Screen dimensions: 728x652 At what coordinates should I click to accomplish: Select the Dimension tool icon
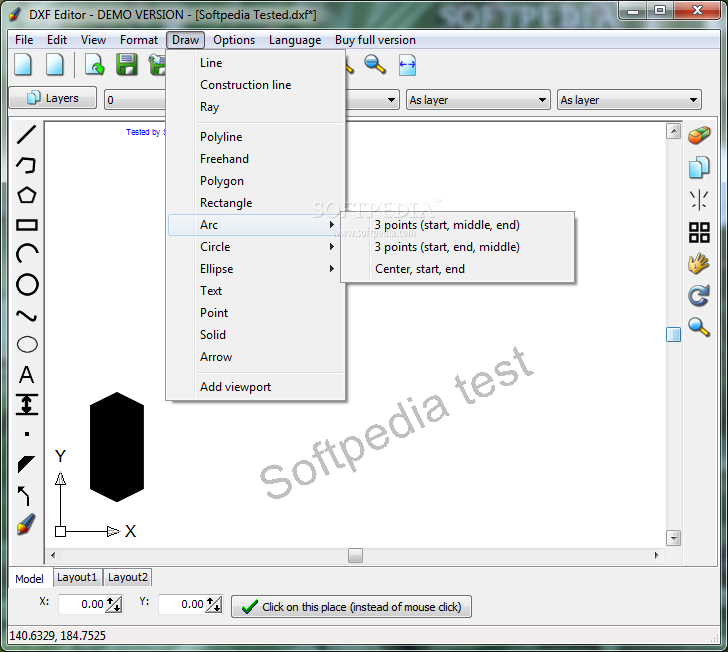27,404
